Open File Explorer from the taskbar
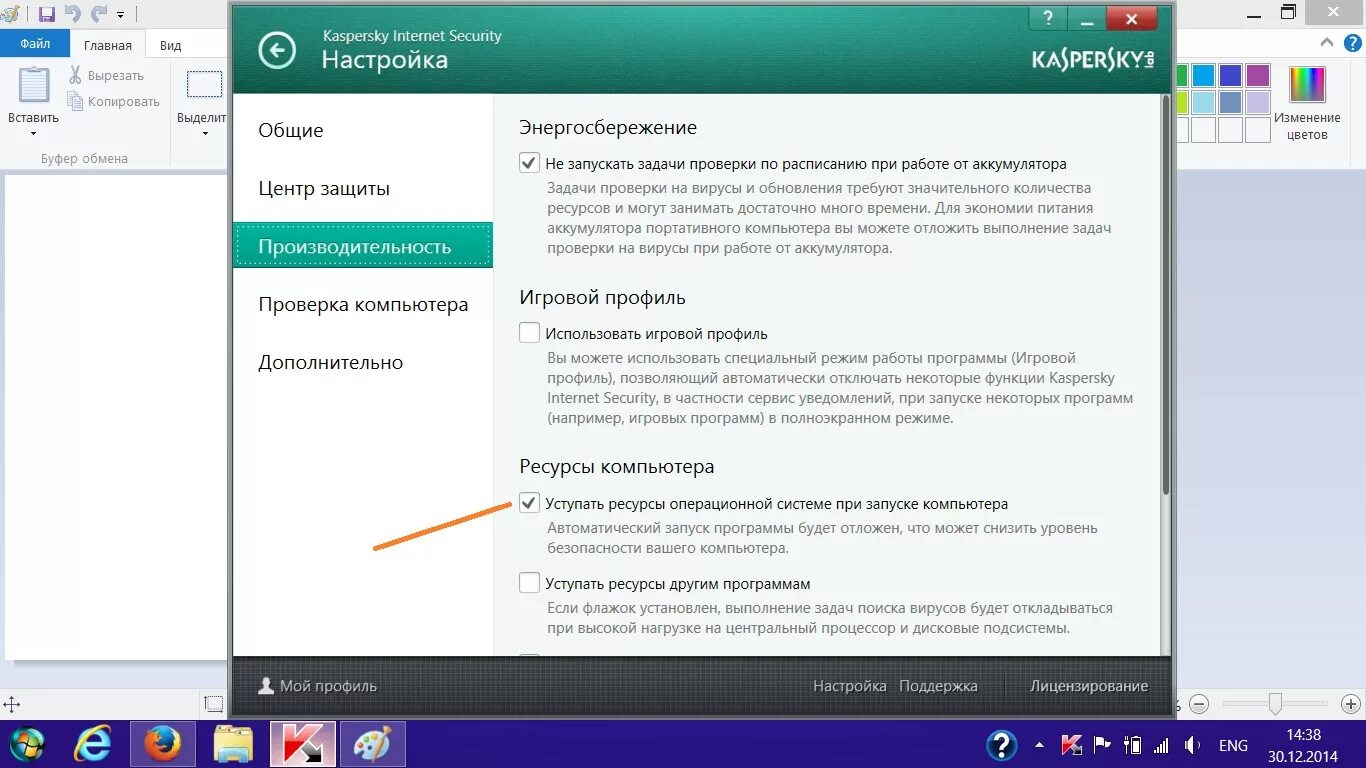Screen dimensions: 1366x768 click(233, 744)
